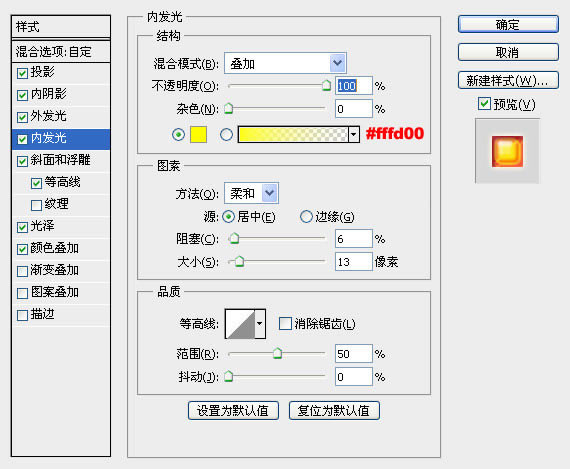Toggle the 等高线 contour sub-option checkbox
The height and width of the screenshot is (469, 570).
[36, 183]
